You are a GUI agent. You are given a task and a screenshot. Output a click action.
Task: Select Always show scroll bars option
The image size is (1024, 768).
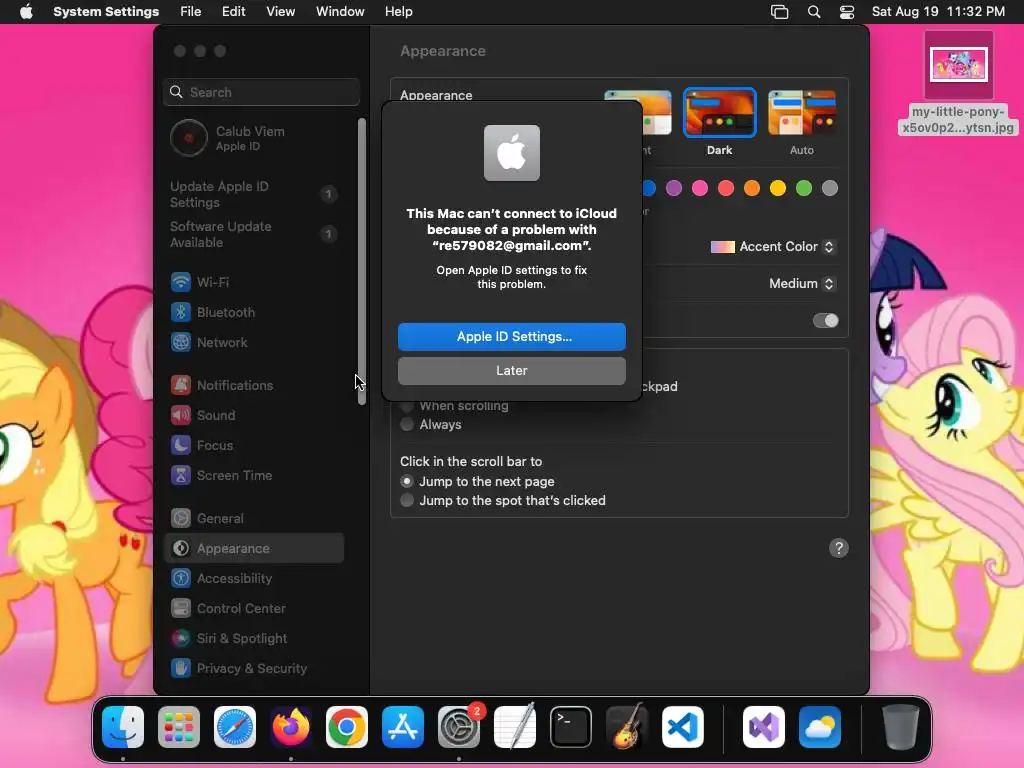(x=407, y=424)
